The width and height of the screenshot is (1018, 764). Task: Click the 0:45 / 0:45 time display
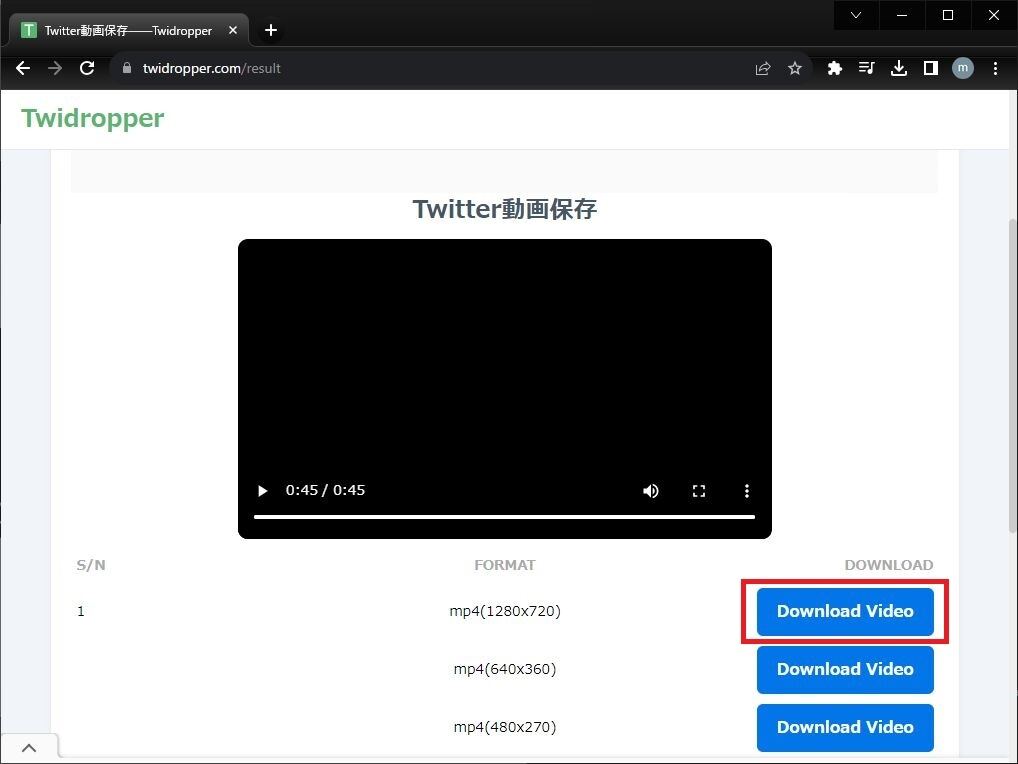pyautogui.click(x=325, y=490)
